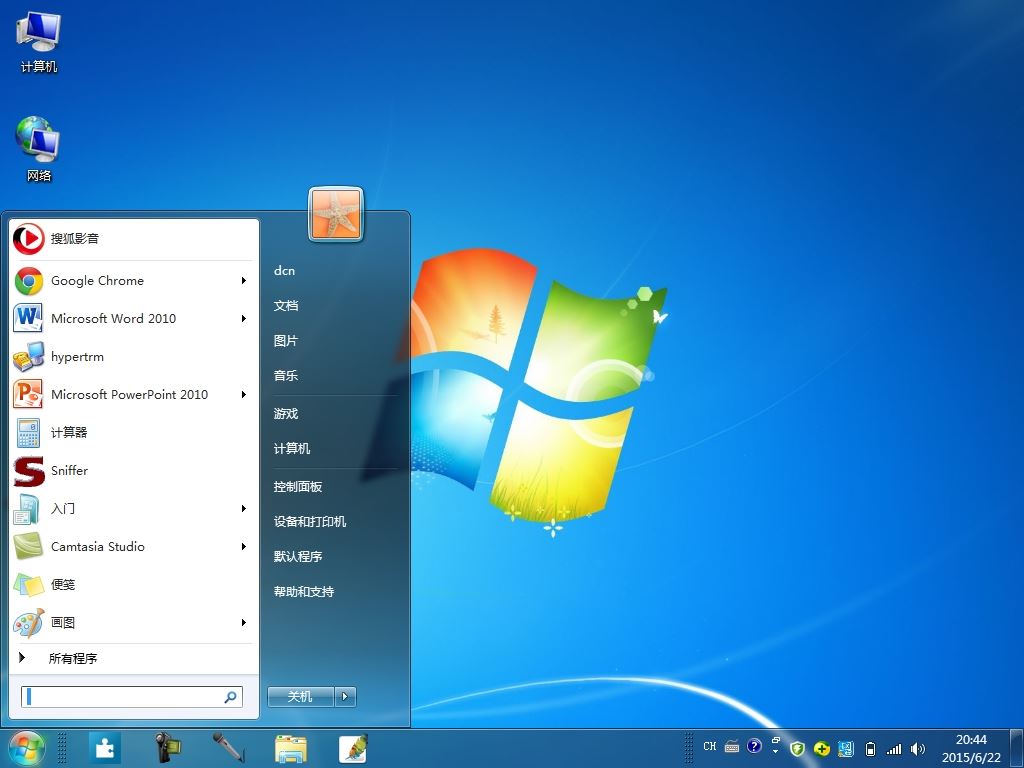Viewport: 1024px width, 768px height.
Task: Click the 网络 desktop icon
Action: click(x=39, y=149)
